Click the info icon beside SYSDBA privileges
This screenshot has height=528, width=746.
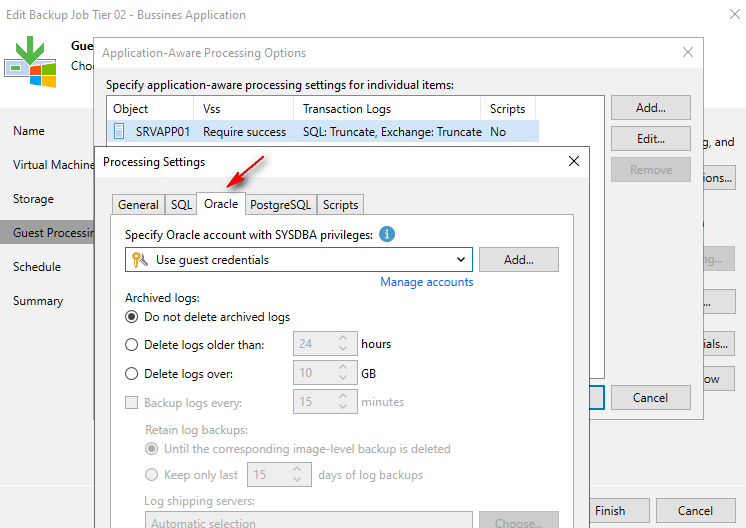(x=387, y=234)
